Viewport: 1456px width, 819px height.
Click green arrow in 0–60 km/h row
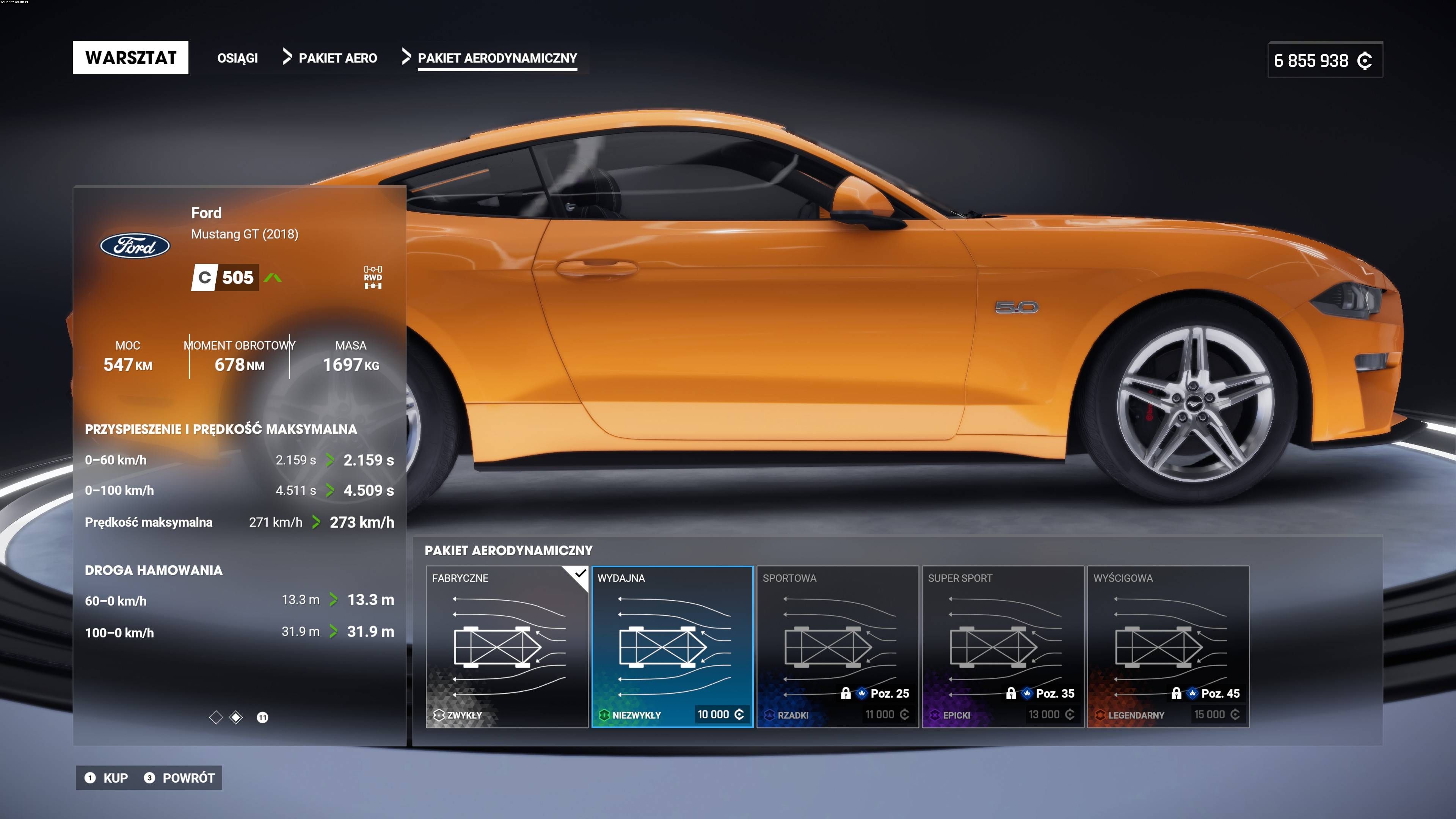330,460
